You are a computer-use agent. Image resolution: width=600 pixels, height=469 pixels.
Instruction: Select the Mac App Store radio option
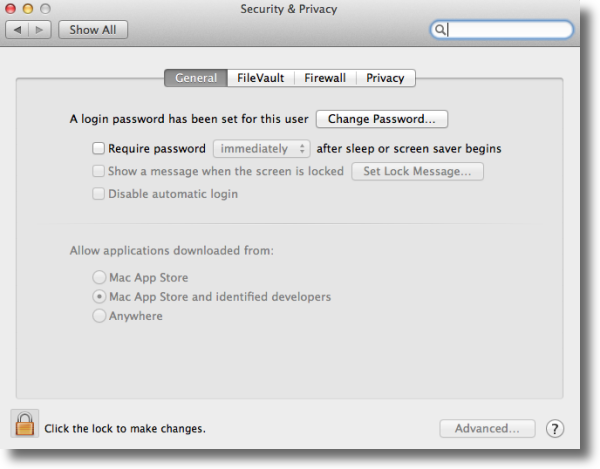(x=99, y=277)
